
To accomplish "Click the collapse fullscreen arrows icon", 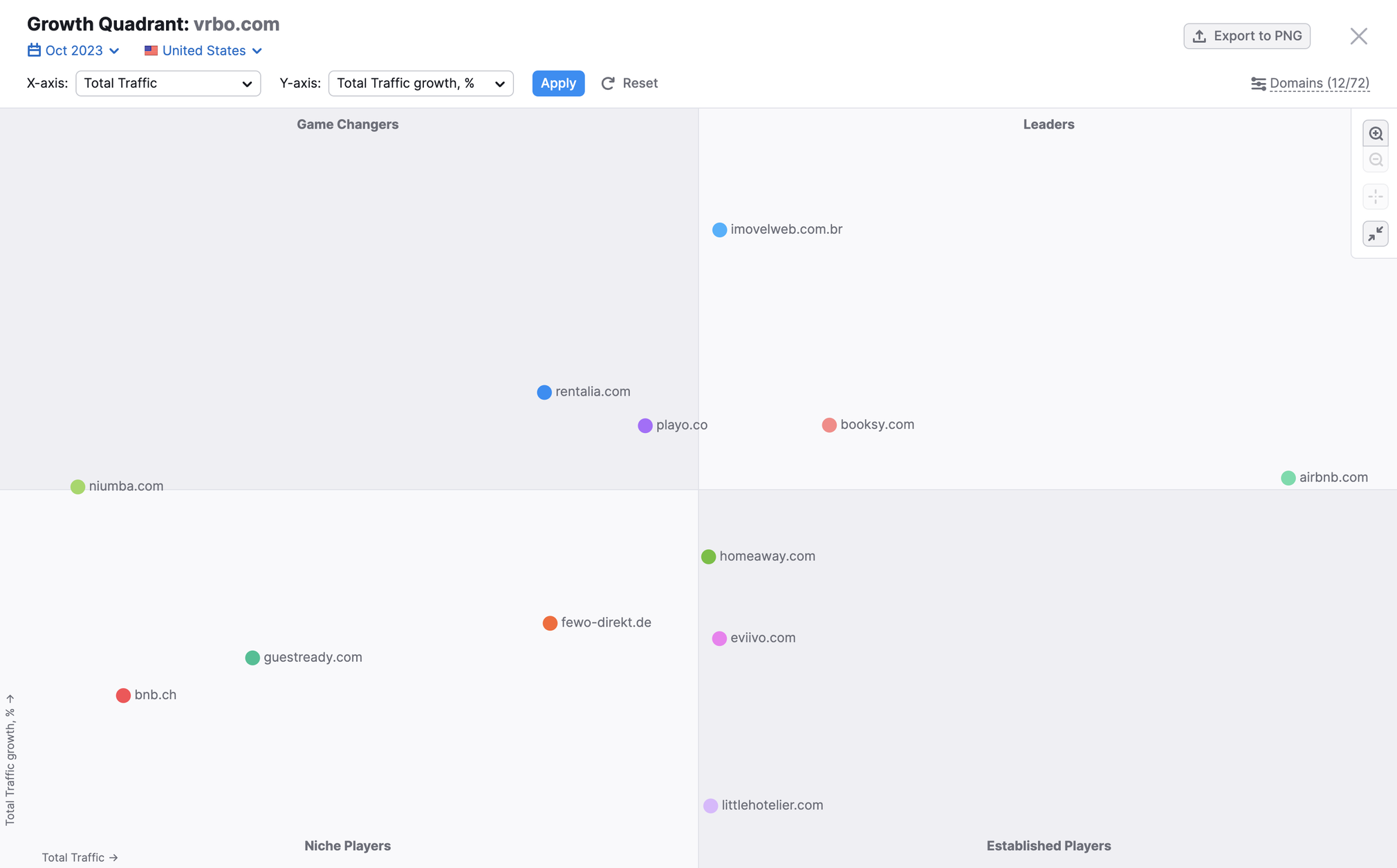I will click(x=1376, y=234).
